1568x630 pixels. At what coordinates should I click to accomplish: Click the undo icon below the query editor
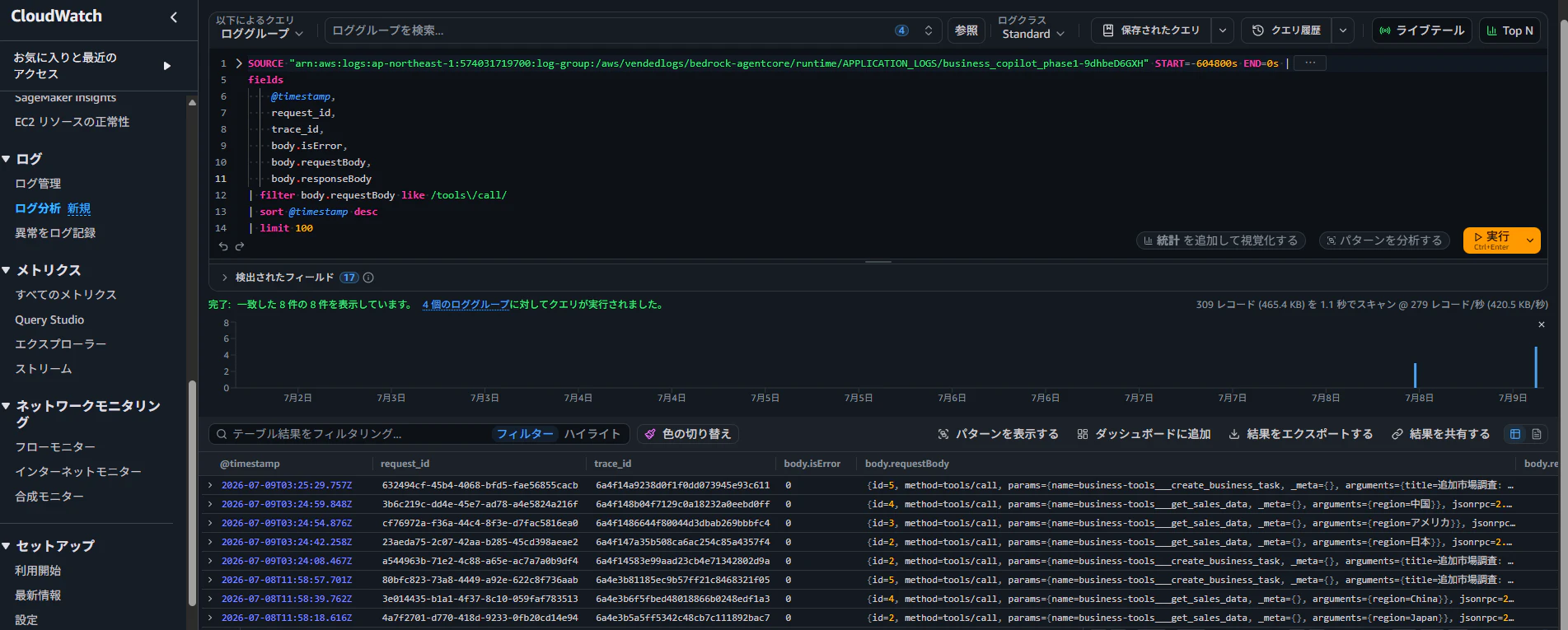(223, 246)
